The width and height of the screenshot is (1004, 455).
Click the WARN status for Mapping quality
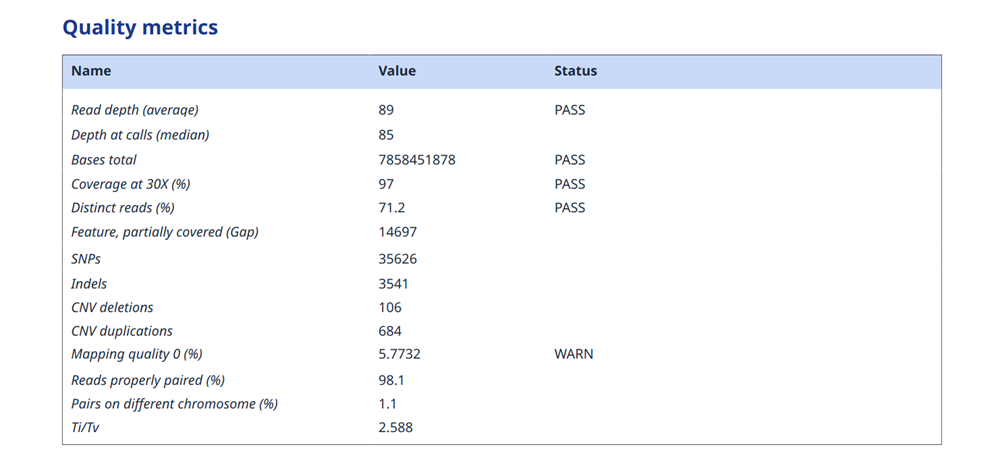coord(573,355)
